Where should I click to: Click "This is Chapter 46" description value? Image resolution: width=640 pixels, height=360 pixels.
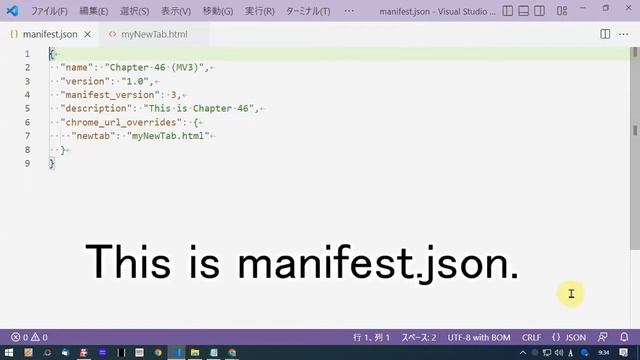click(x=199, y=109)
